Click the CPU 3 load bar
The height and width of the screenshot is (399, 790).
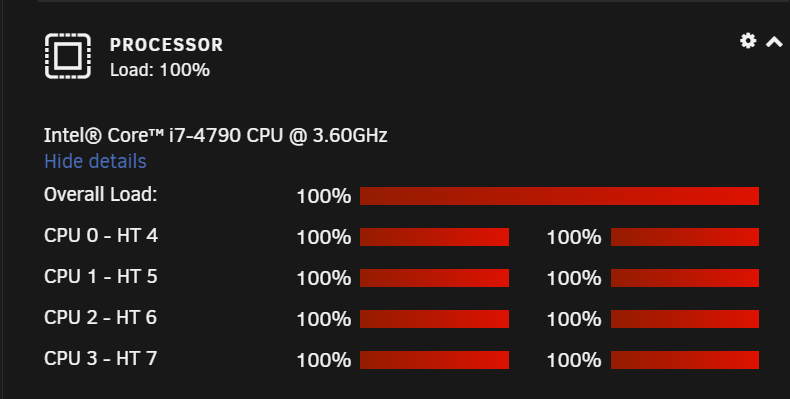click(x=434, y=360)
